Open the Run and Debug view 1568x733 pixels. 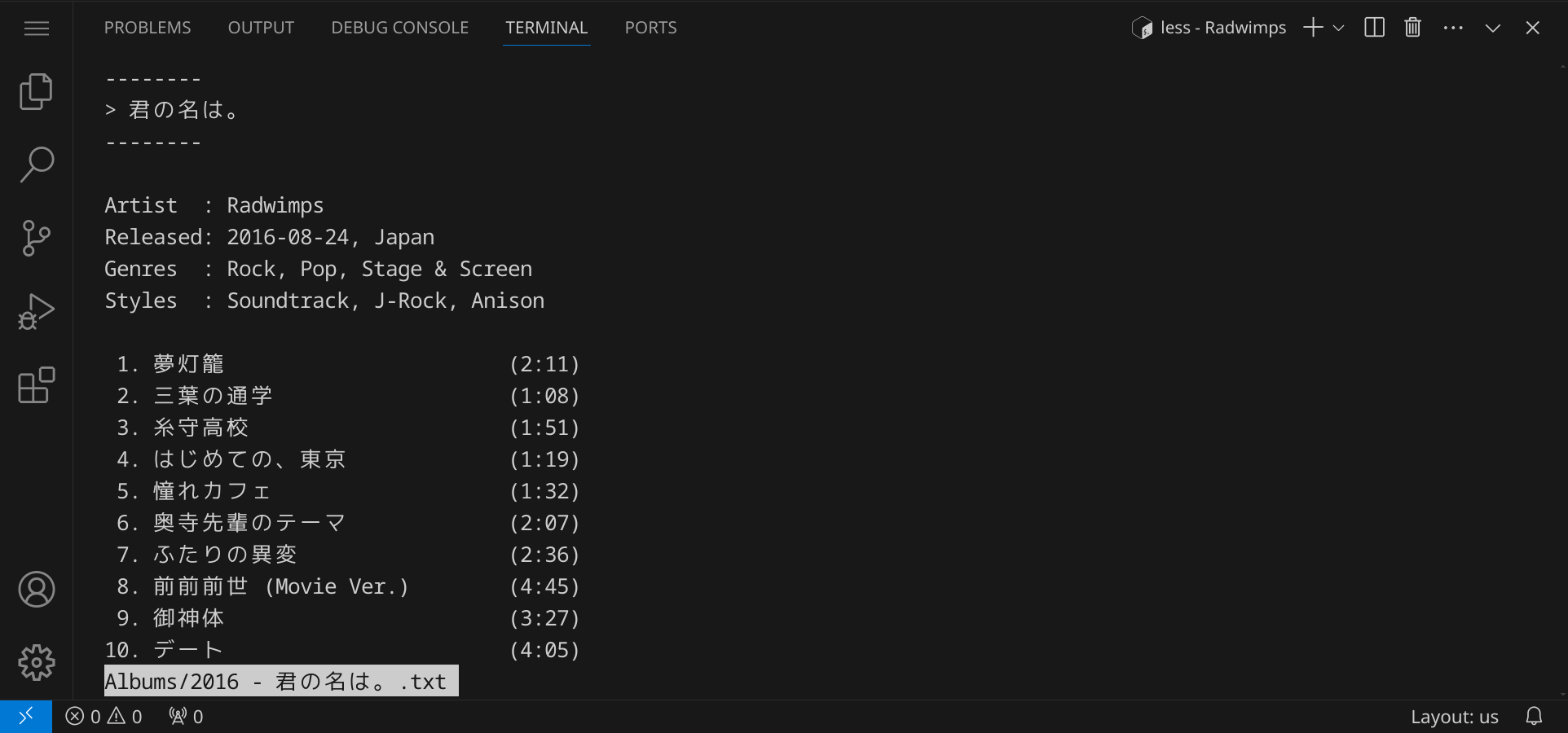[x=36, y=311]
